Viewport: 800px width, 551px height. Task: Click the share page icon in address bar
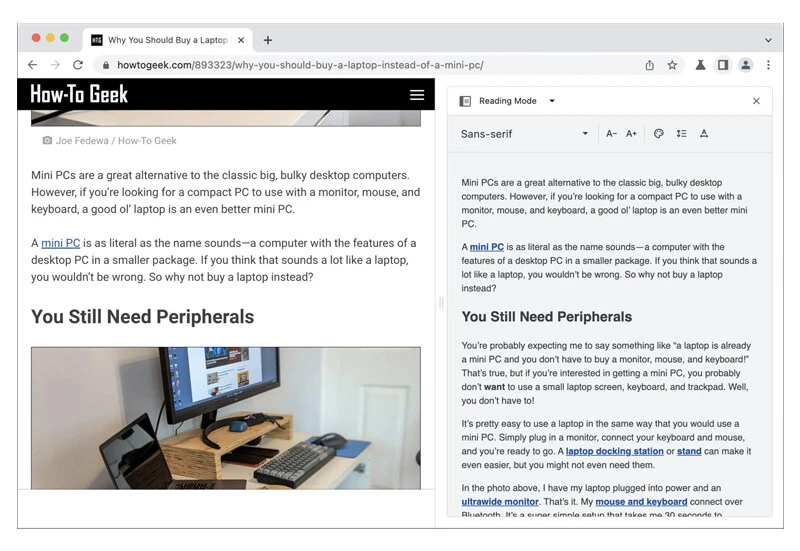(649, 65)
